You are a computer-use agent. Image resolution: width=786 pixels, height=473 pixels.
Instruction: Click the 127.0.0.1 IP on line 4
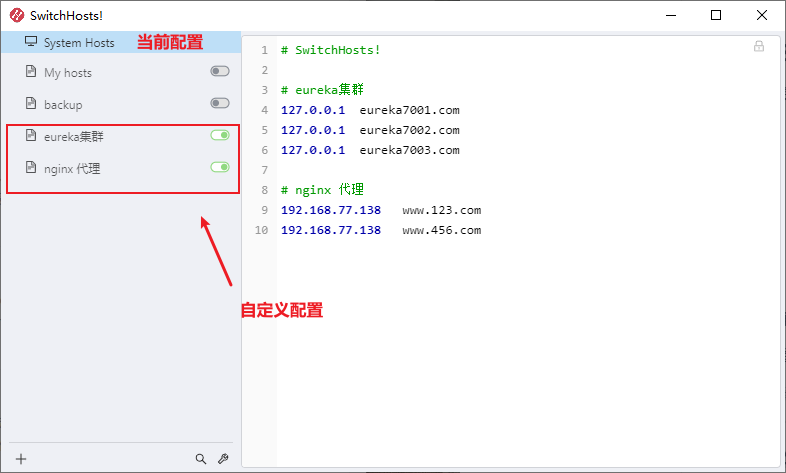[x=313, y=110]
